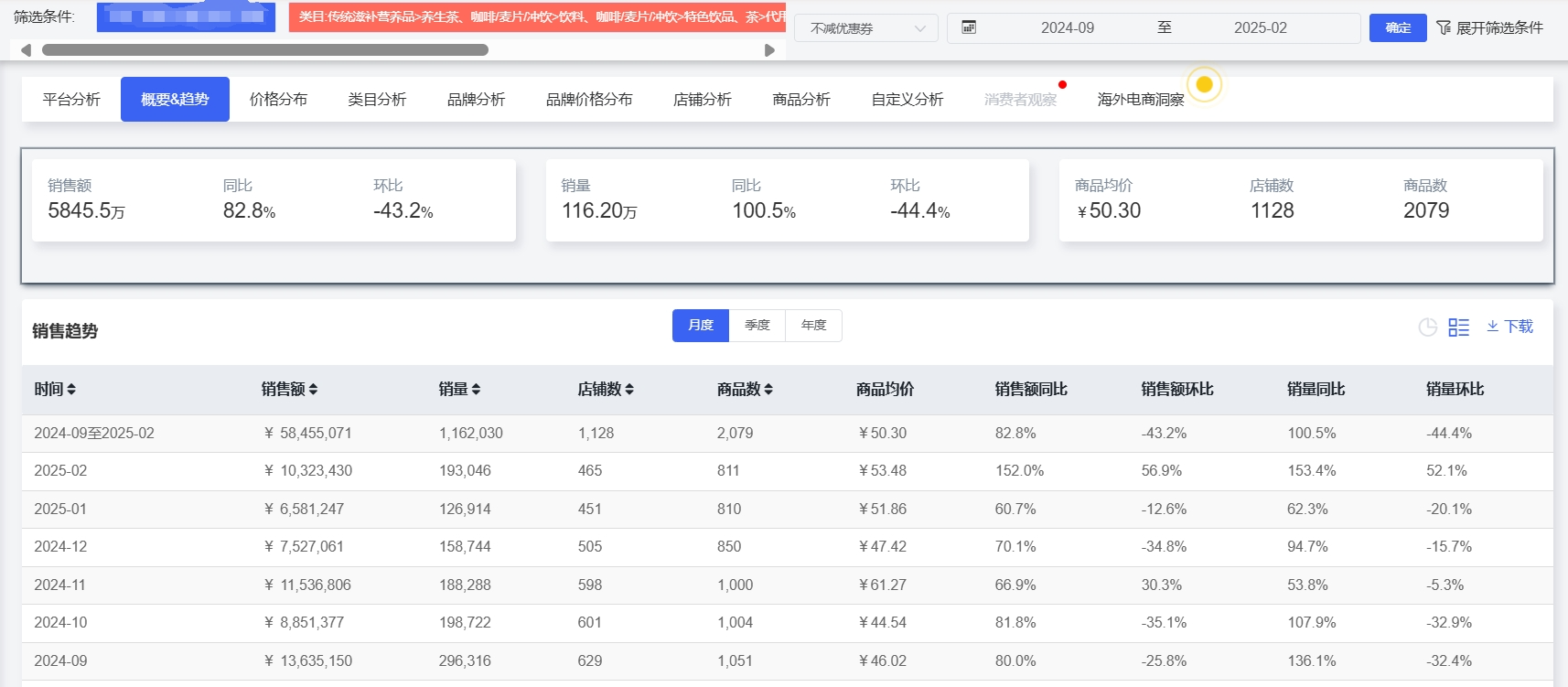Click the 销量环比 column header
Screen dimensions: 1568x687
point(1455,390)
